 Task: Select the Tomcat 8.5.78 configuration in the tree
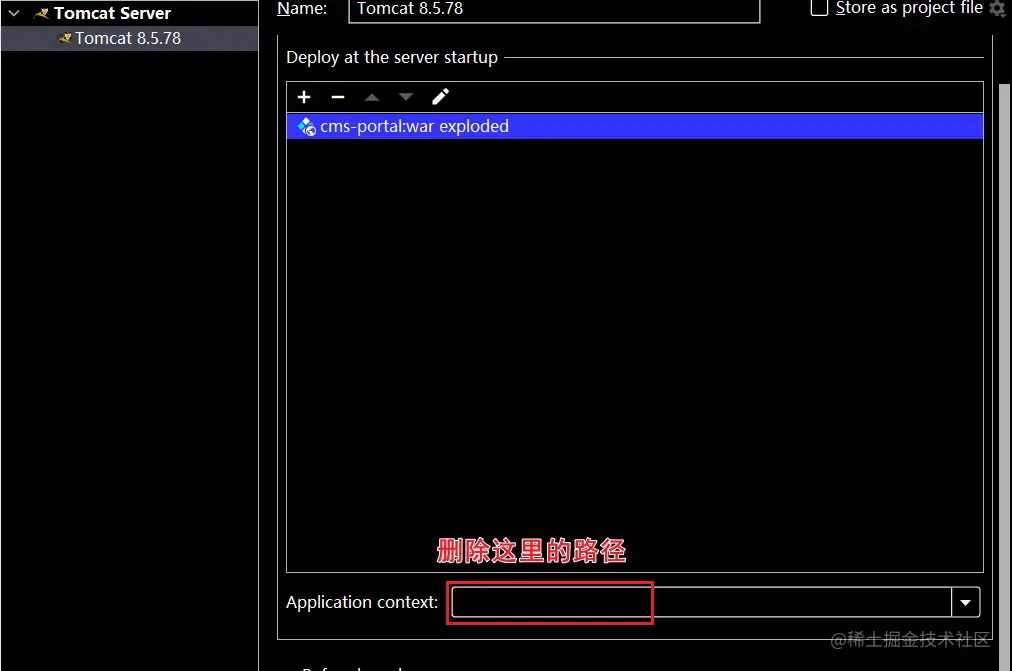coord(129,38)
